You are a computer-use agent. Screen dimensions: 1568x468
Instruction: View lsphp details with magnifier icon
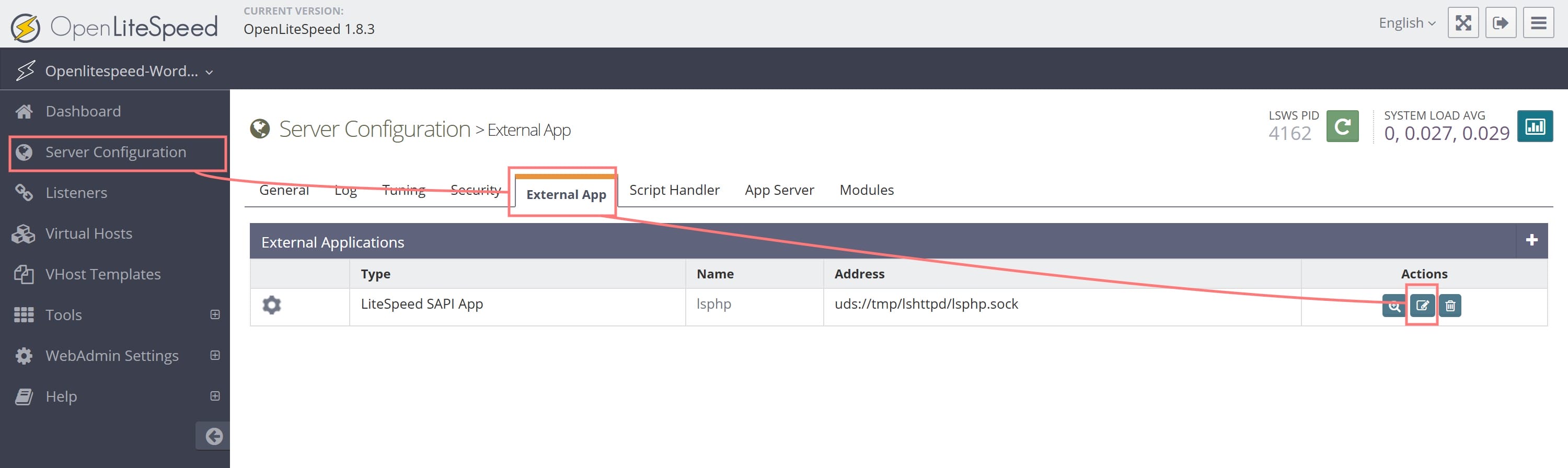(1394, 306)
